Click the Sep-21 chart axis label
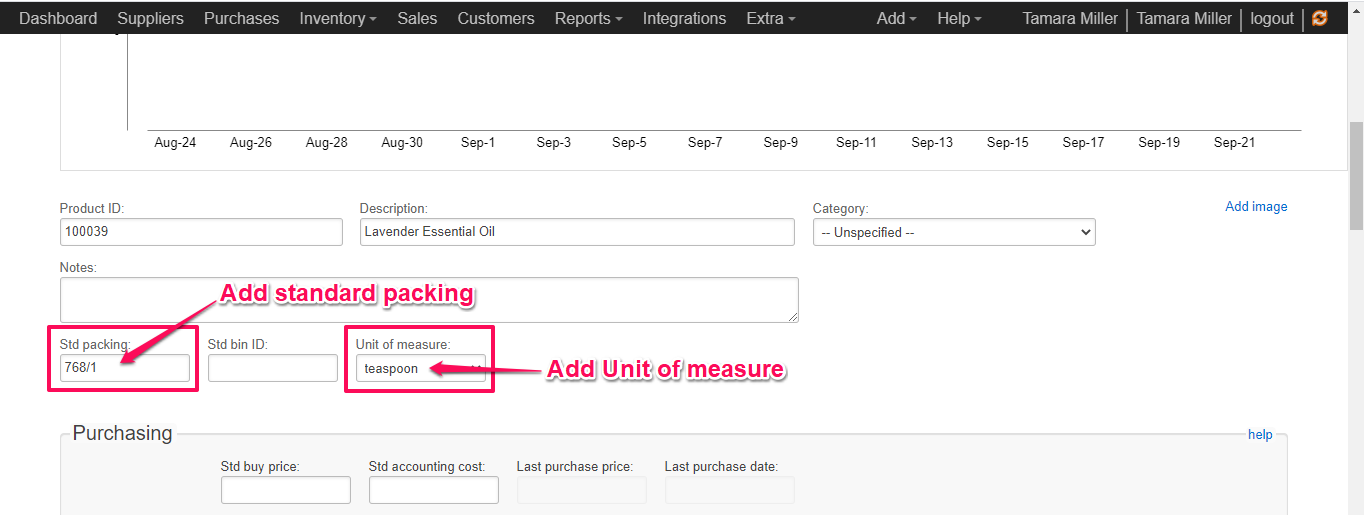Screen dimensions: 1364x515 (x=1234, y=142)
